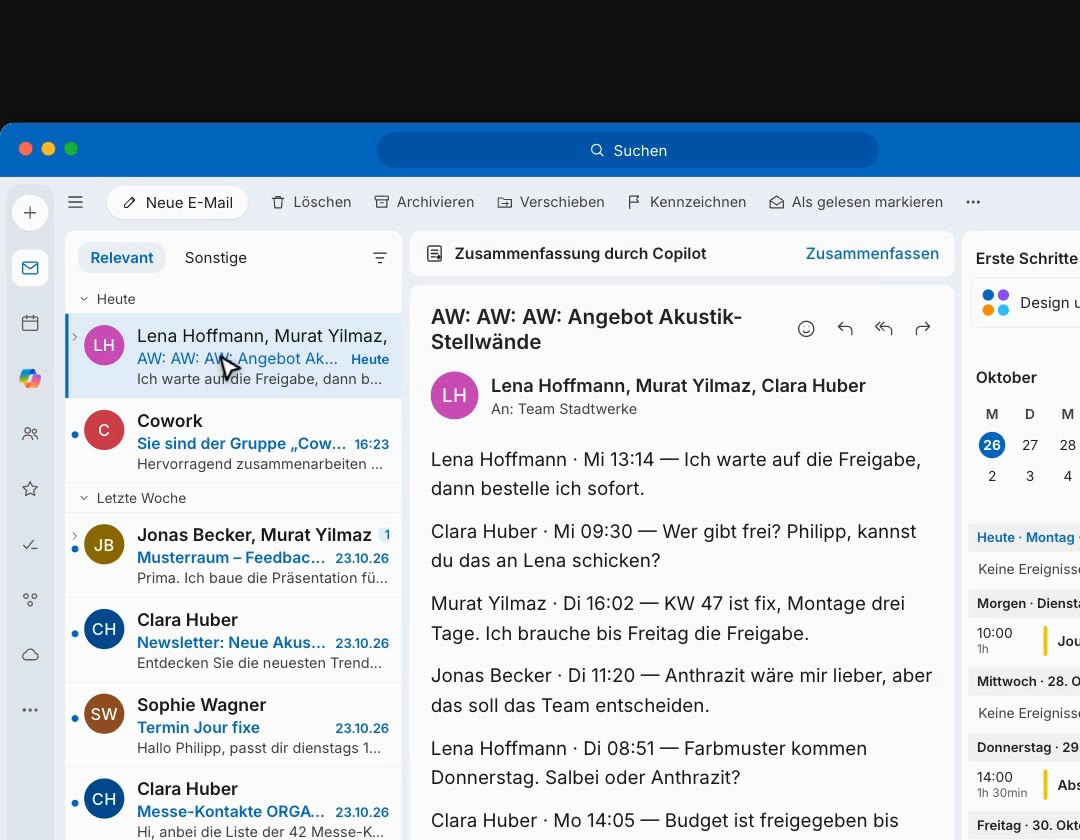This screenshot has width=1080, height=840.
Task: Toggle the hamburger navigation pane
Action: click(x=76, y=202)
